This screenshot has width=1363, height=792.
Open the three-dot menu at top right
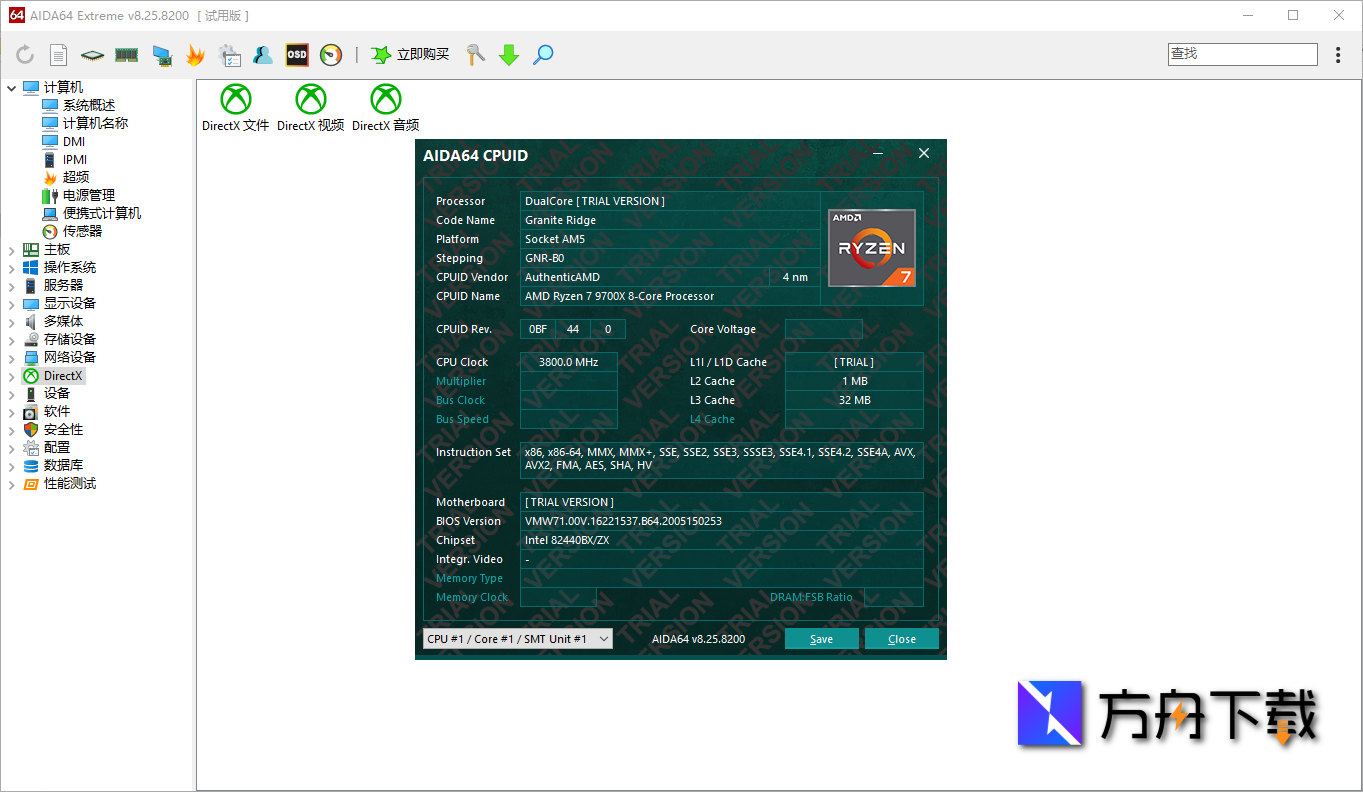[x=1338, y=55]
